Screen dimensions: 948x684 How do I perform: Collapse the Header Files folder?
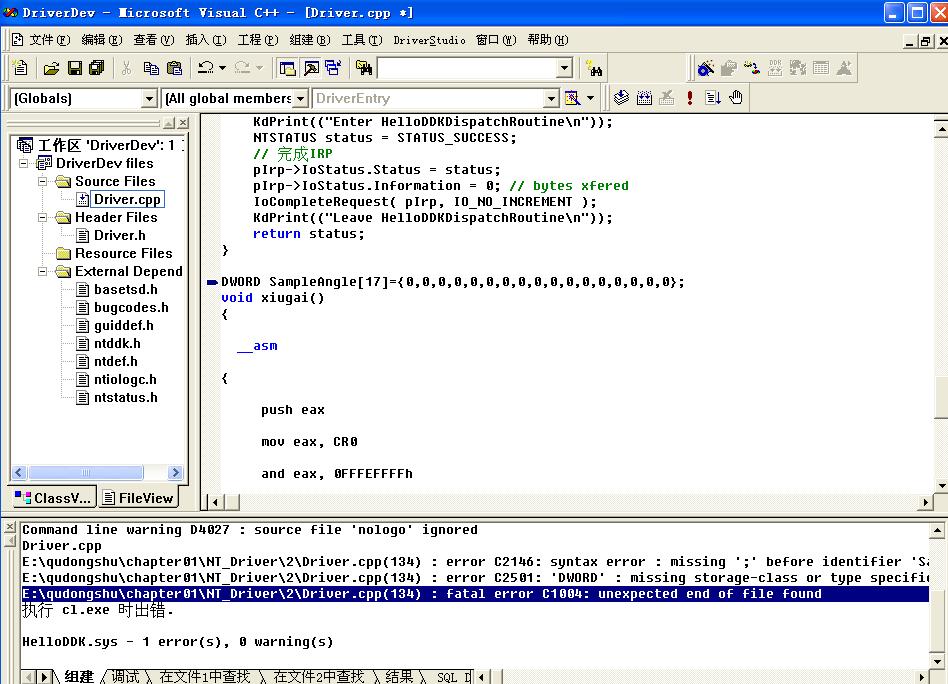click(42, 218)
